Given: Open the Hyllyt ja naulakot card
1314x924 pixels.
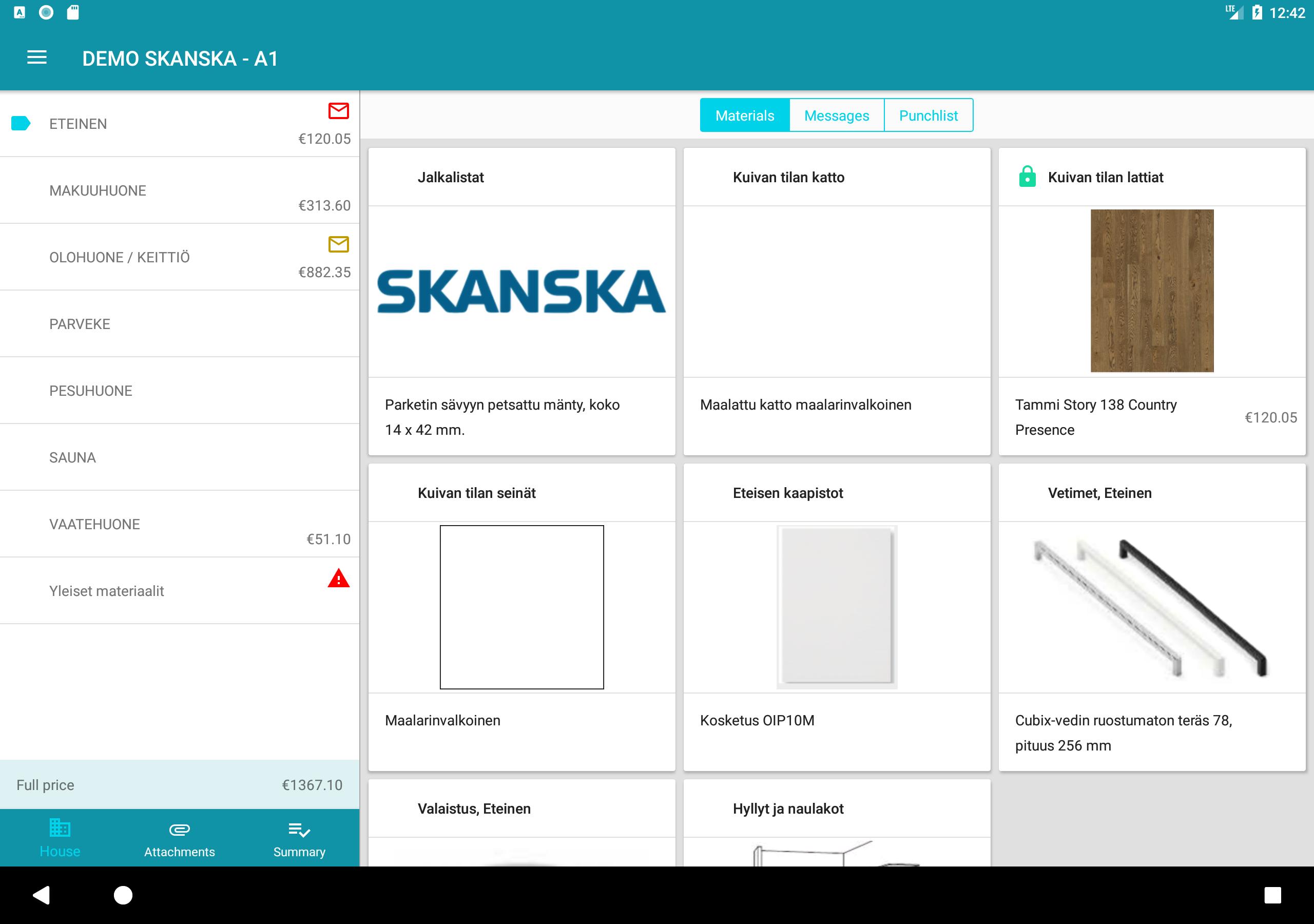Looking at the screenshot, I should coord(837,823).
